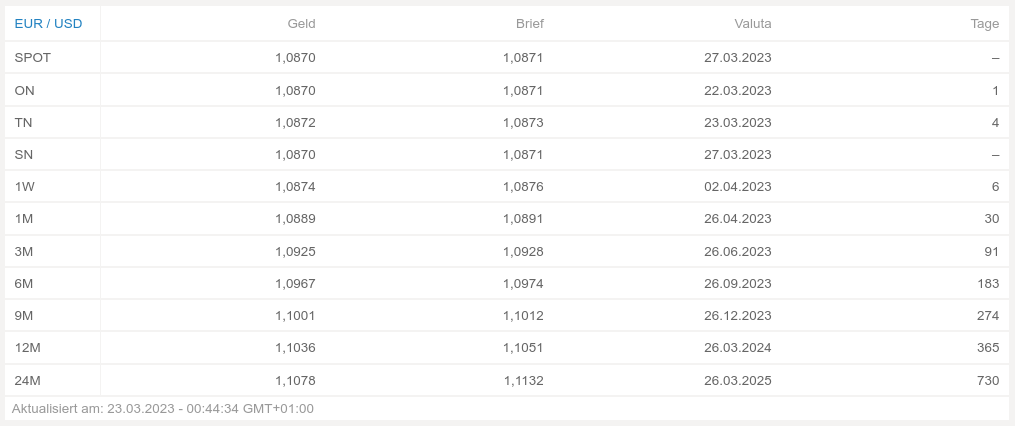This screenshot has height=426, width=1015.
Task: Select the ON row label
Action: [x=25, y=90]
